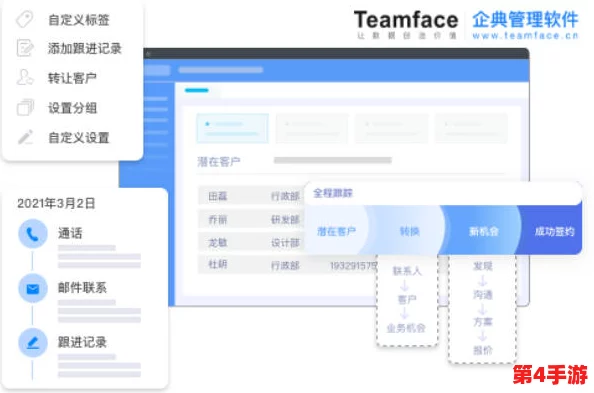Click the 潜在客户 section heading

point(219,162)
